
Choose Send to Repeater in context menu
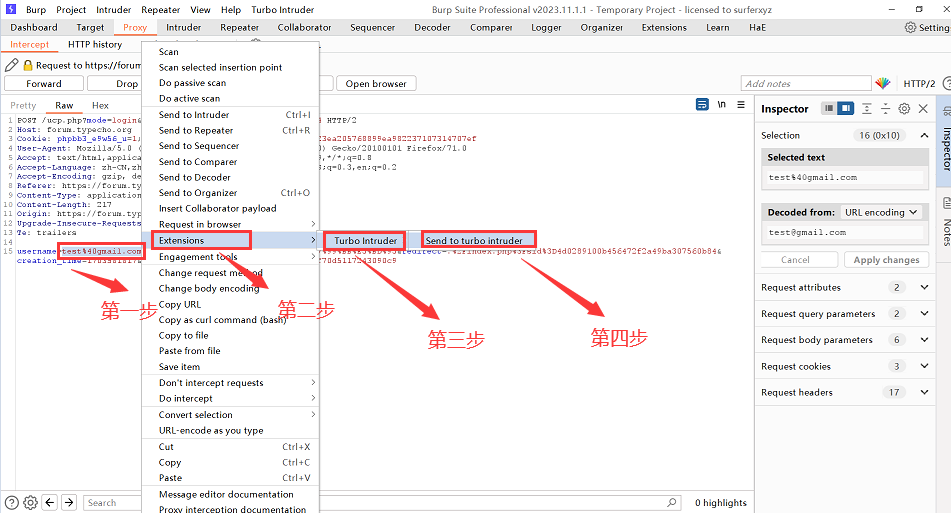(x=230, y=130)
